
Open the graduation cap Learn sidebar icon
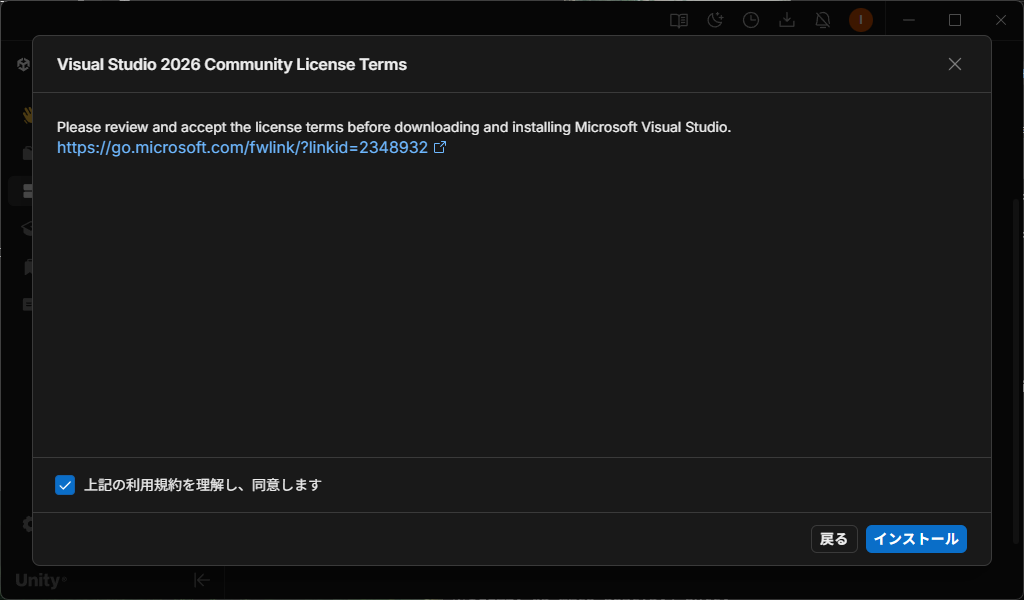tap(27, 229)
